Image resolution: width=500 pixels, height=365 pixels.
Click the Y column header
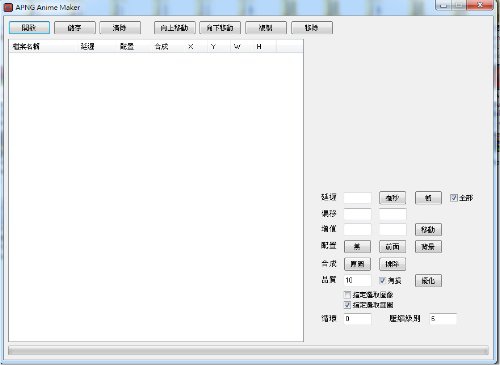218,47
